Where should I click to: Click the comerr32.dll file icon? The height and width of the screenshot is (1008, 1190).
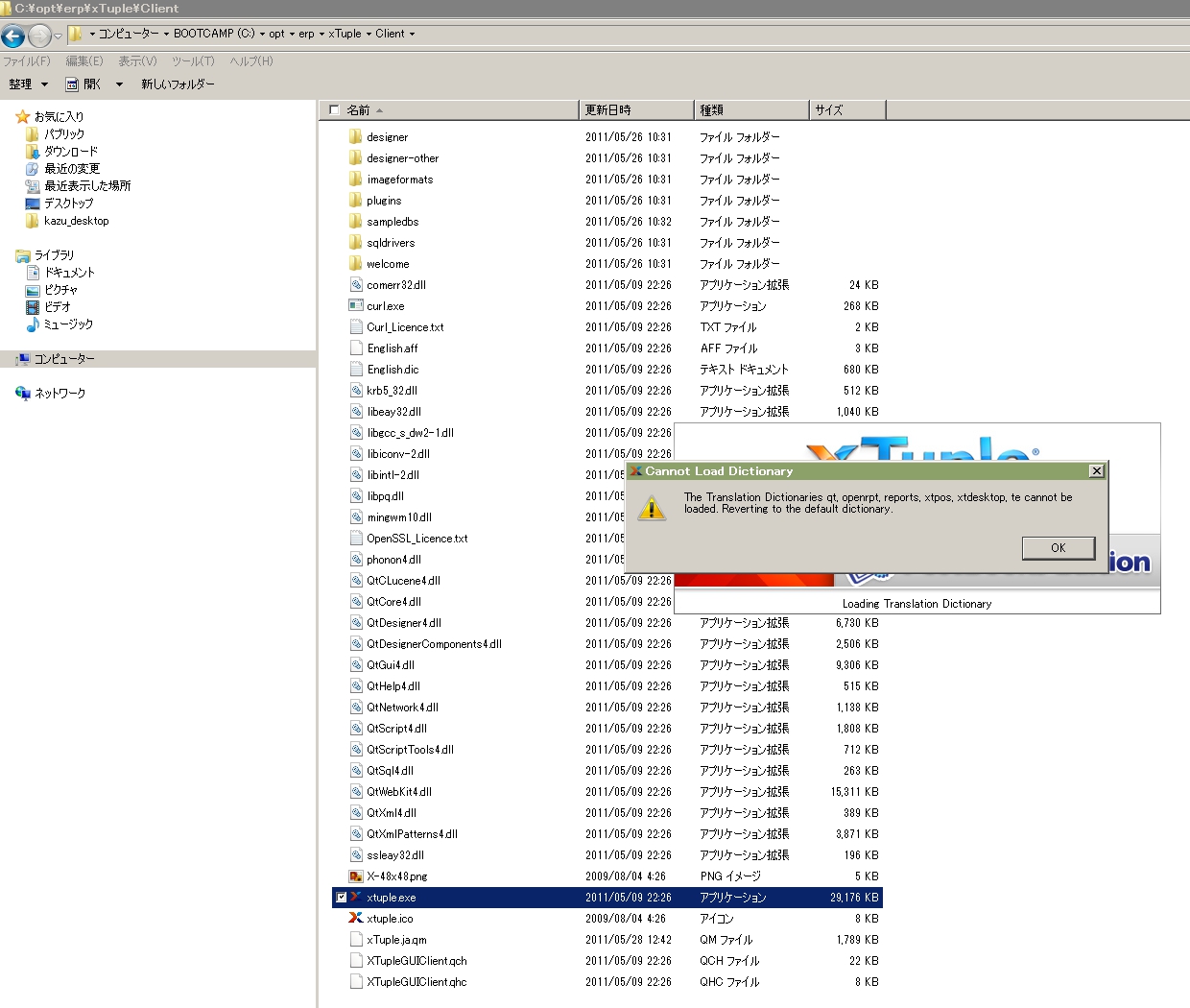(355, 285)
